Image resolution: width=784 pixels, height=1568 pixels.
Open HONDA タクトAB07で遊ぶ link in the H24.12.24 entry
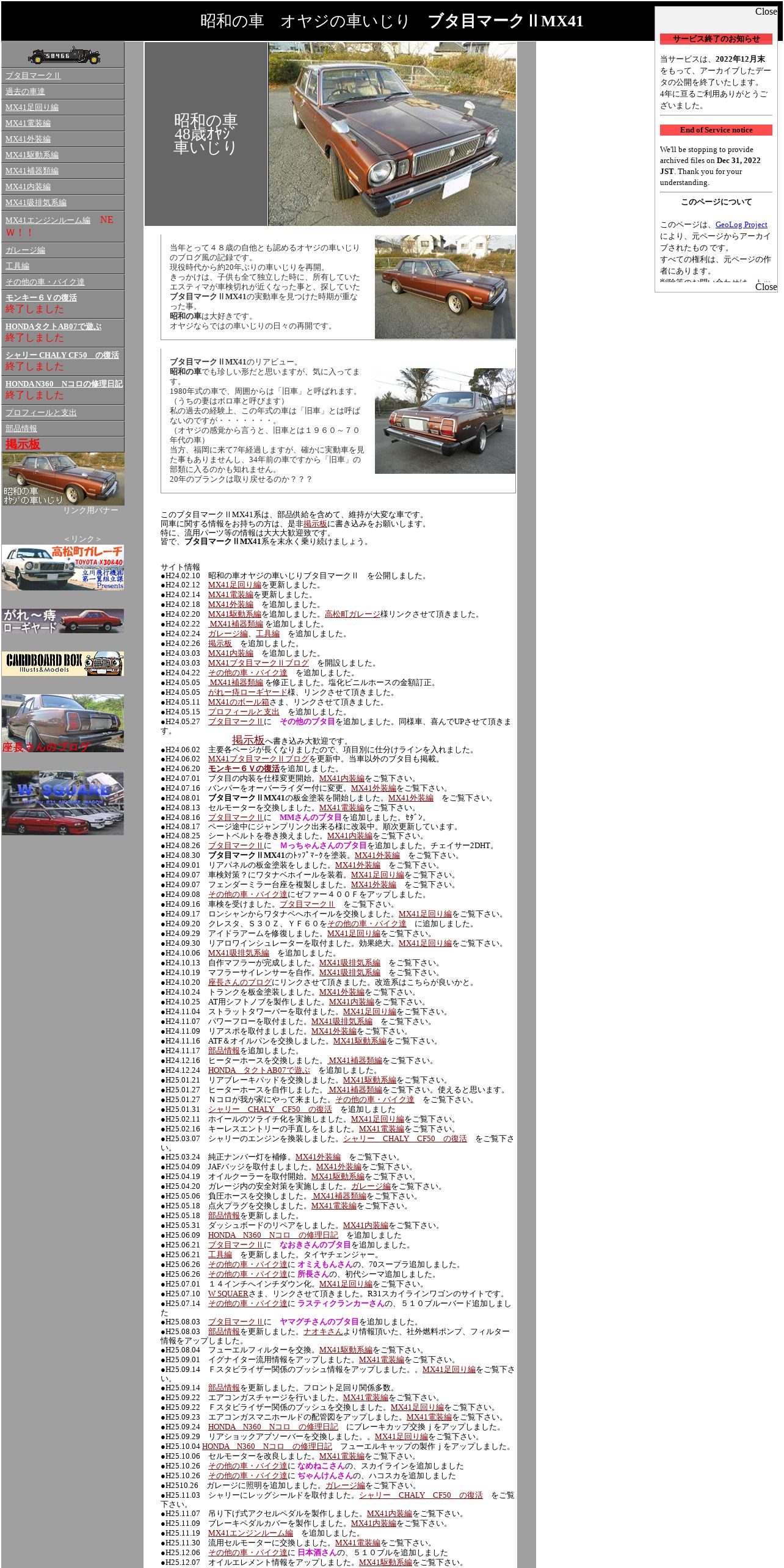[x=259, y=1070]
